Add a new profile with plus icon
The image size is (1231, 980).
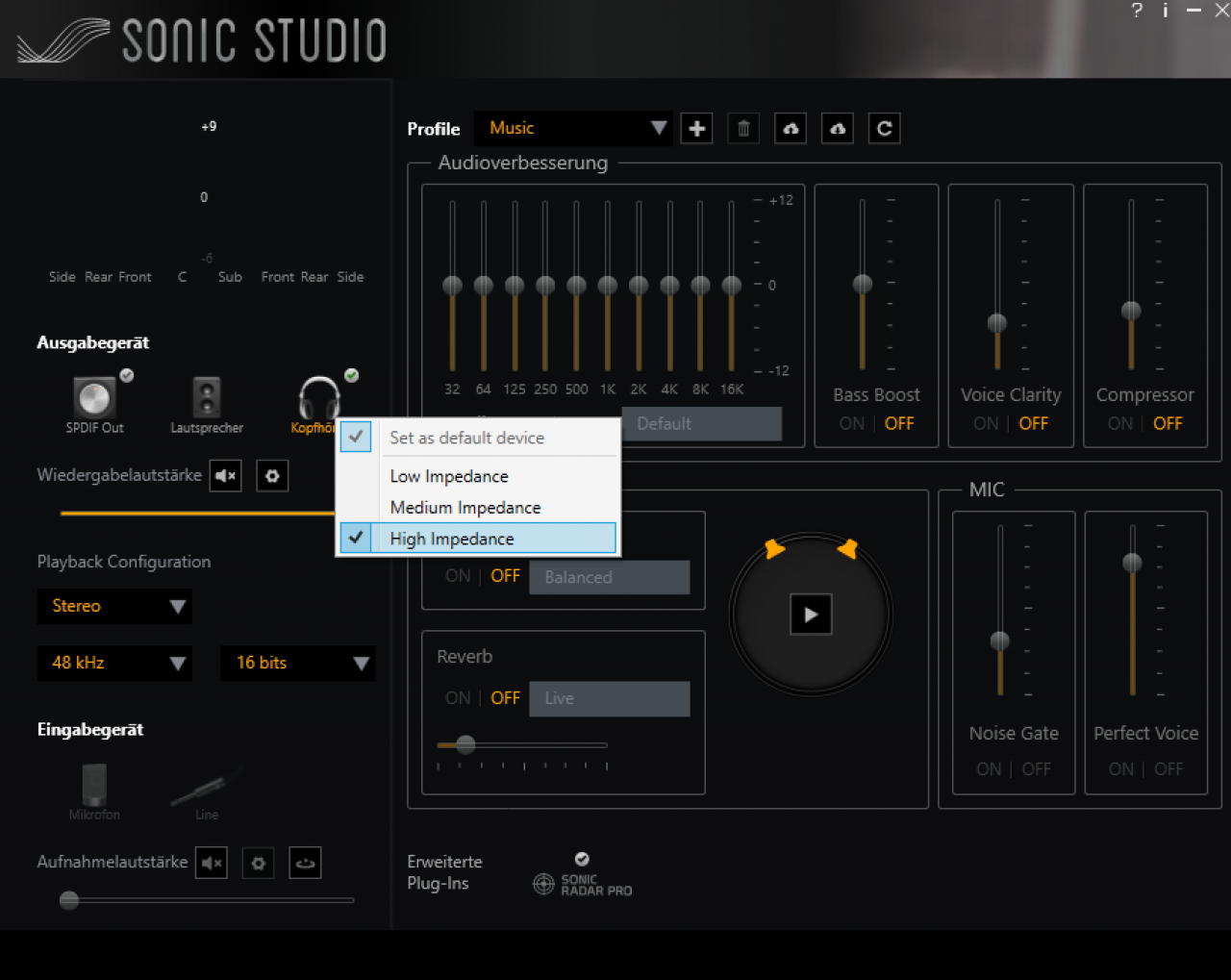tap(696, 128)
